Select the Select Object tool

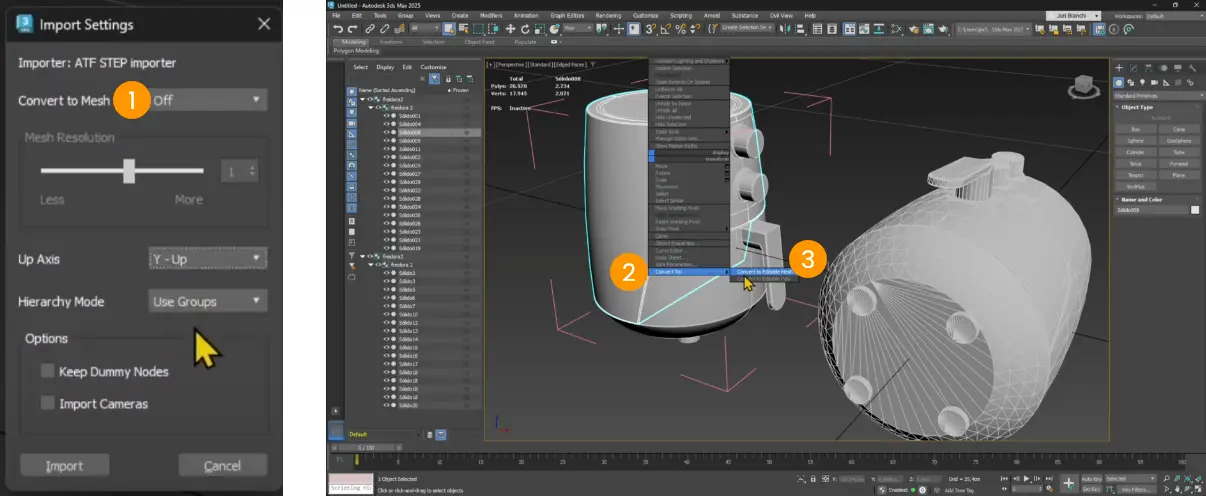click(x=449, y=28)
